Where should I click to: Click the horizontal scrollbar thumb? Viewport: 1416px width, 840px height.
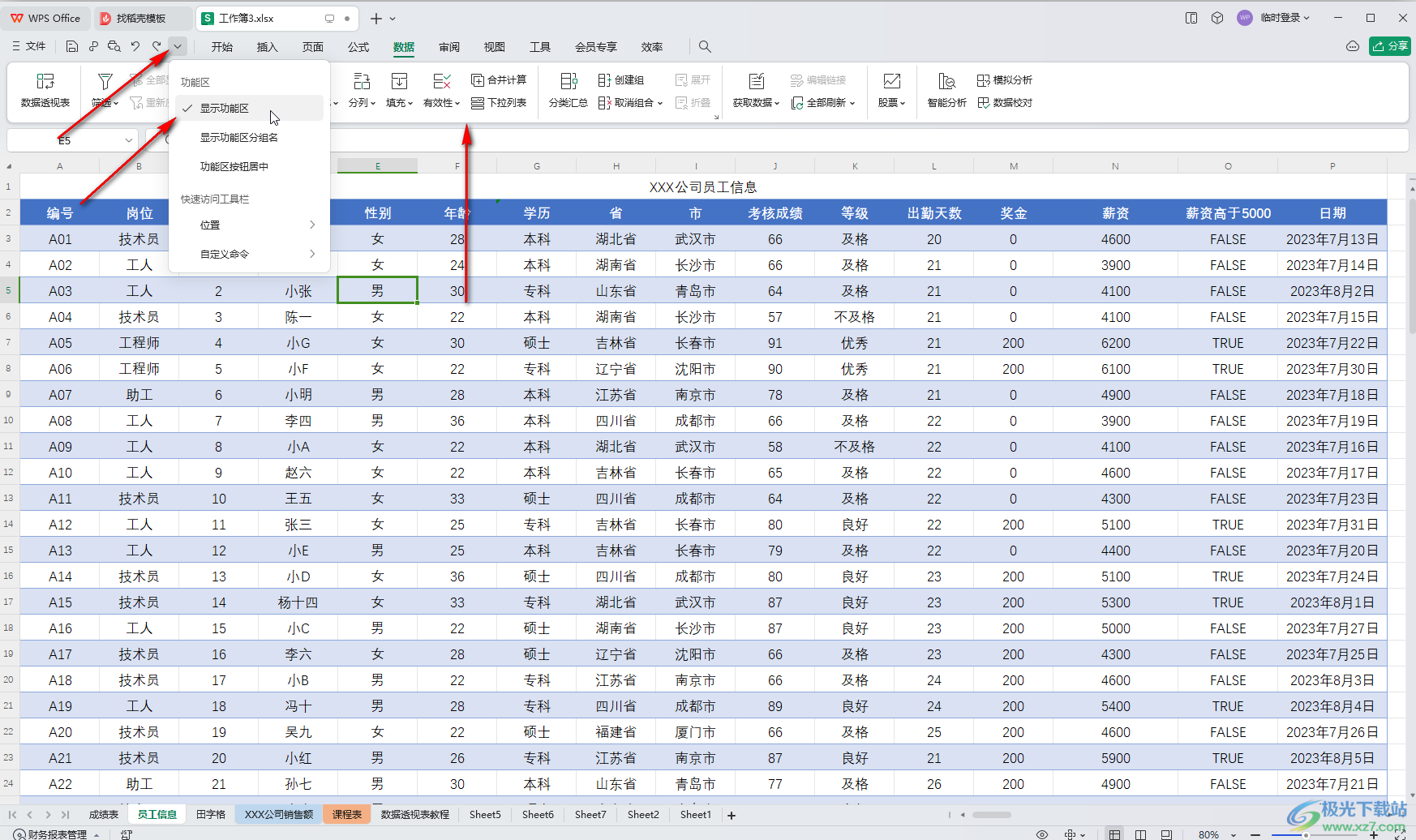click(991, 815)
